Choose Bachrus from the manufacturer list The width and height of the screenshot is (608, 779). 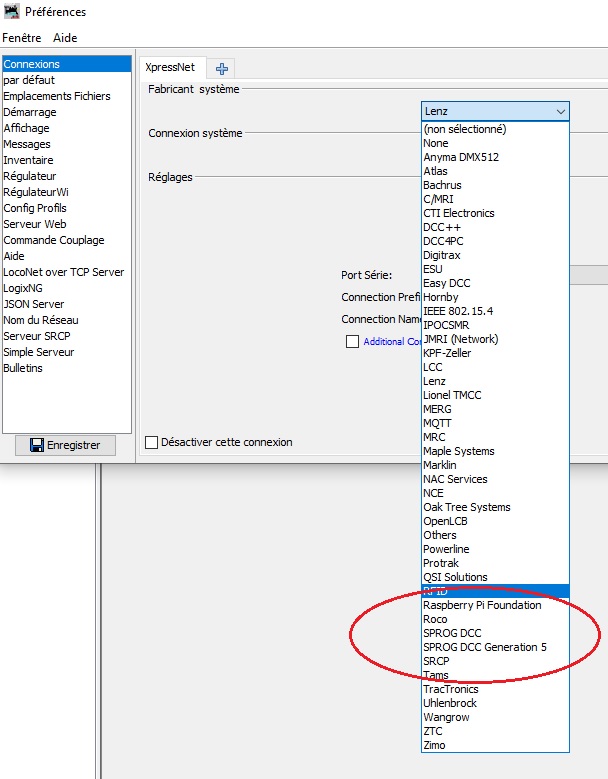click(x=495, y=185)
